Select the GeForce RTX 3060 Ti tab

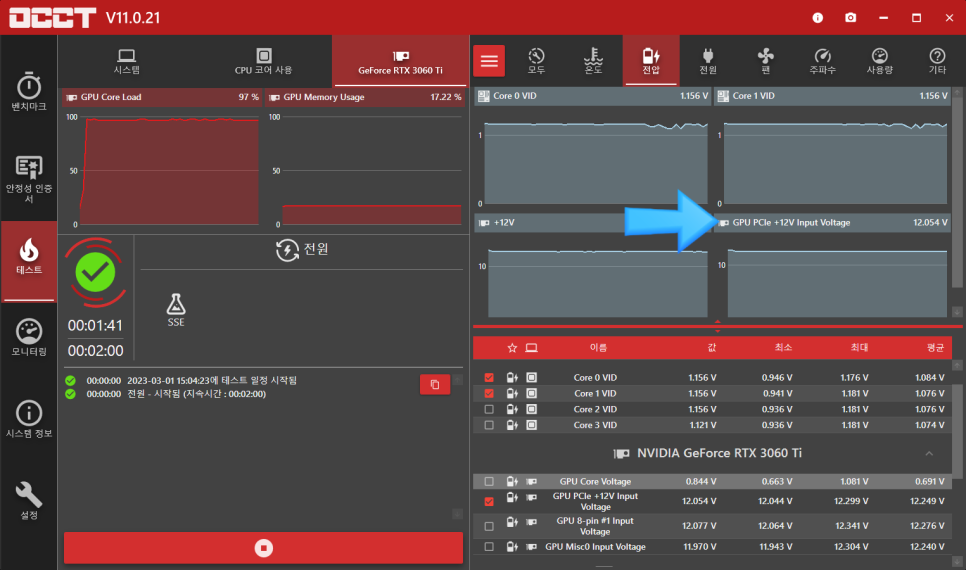point(400,62)
